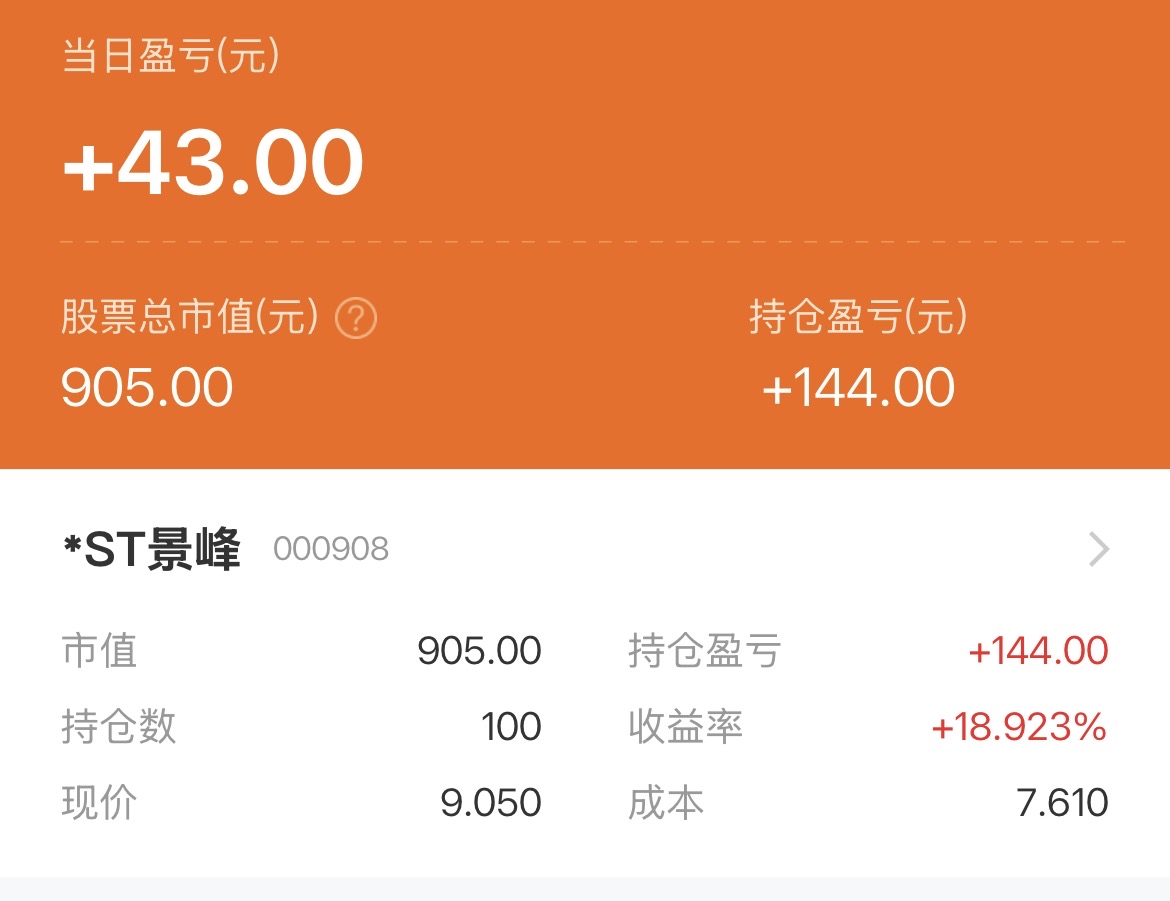Tap the *ST景峰 stock name
The image size is (1170, 901).
152,550
